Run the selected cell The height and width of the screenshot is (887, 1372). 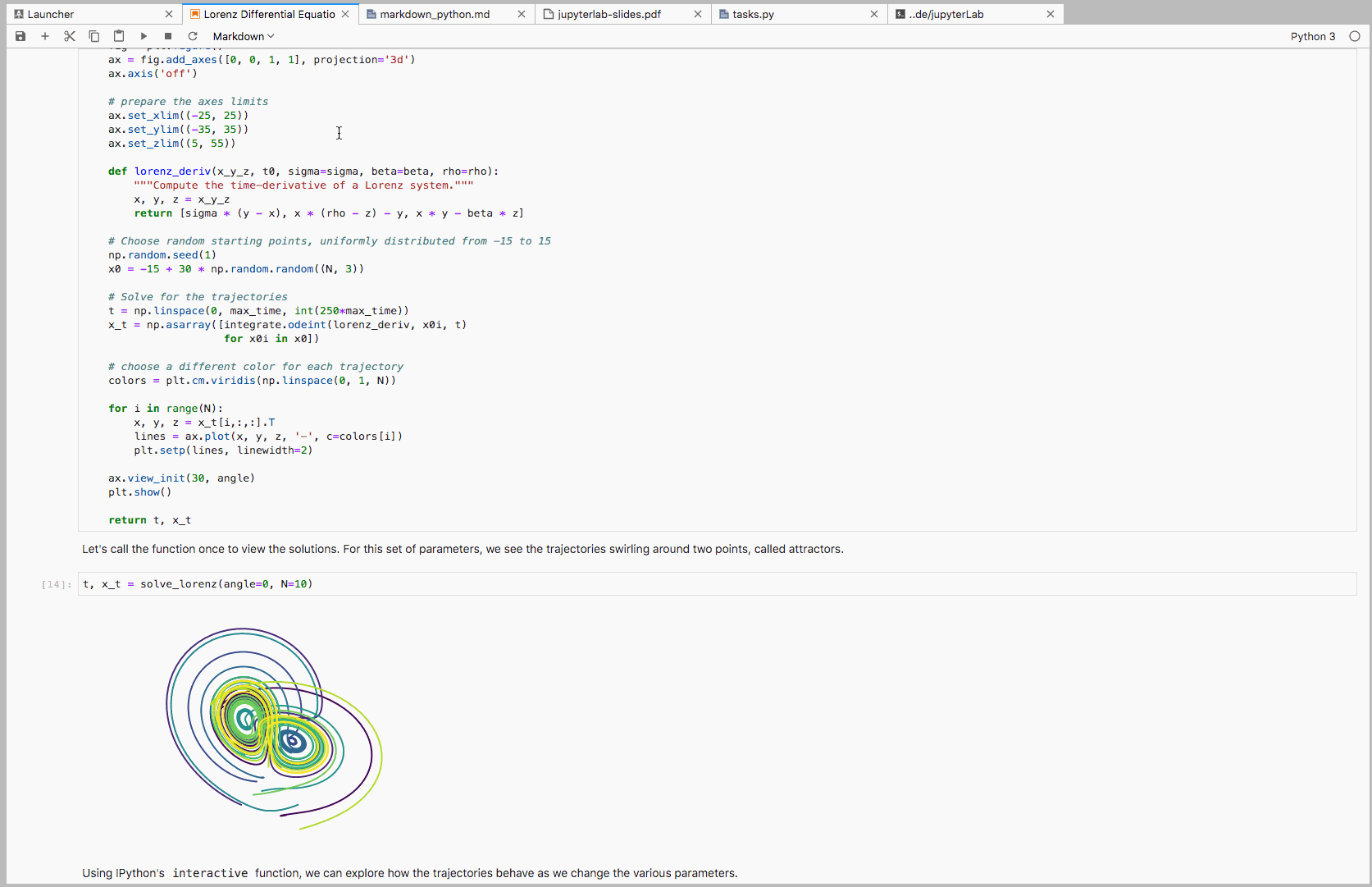pyautogui.click(x=144, y=36)
